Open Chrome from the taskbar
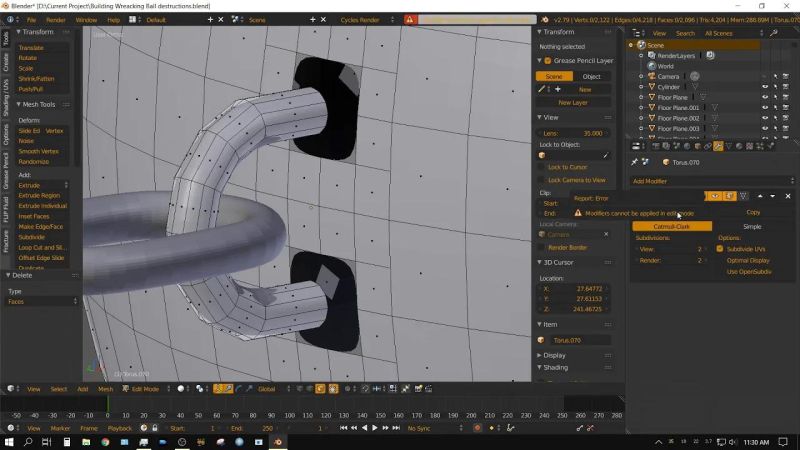The width and height of the screenshot is (800, 450). [x=105, y=442]
